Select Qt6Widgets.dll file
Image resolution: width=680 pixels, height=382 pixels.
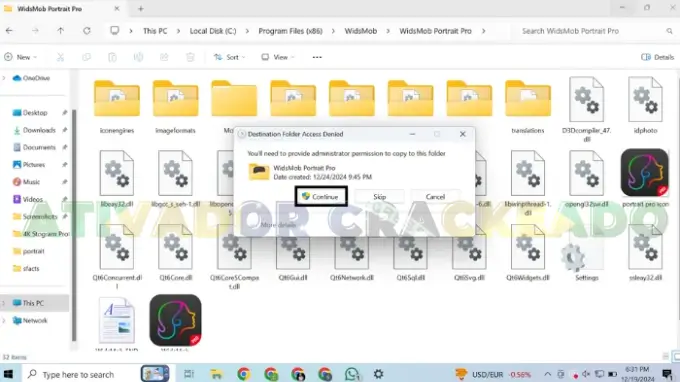click(528, 252)
